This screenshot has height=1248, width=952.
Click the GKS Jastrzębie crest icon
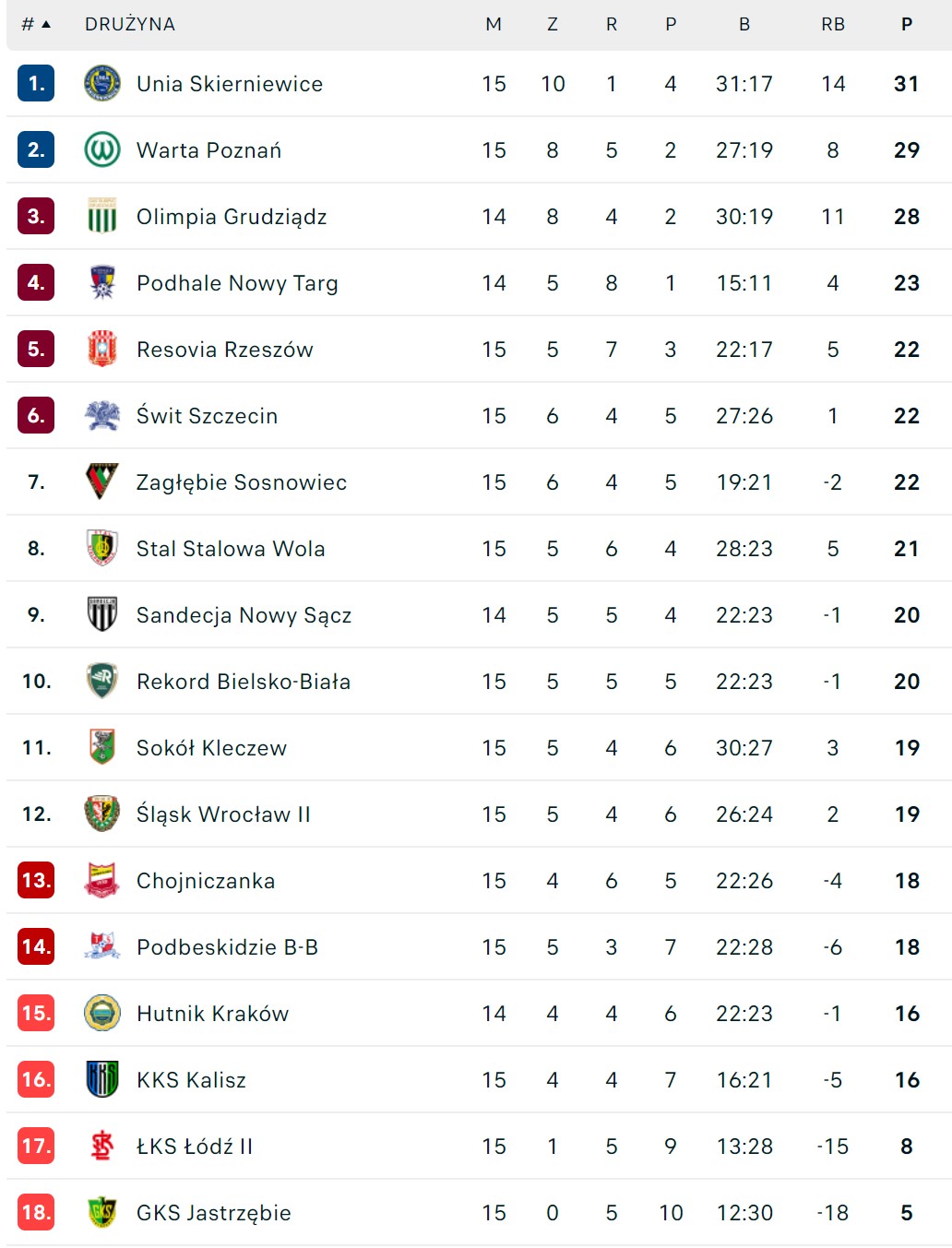coord(102,1212)
